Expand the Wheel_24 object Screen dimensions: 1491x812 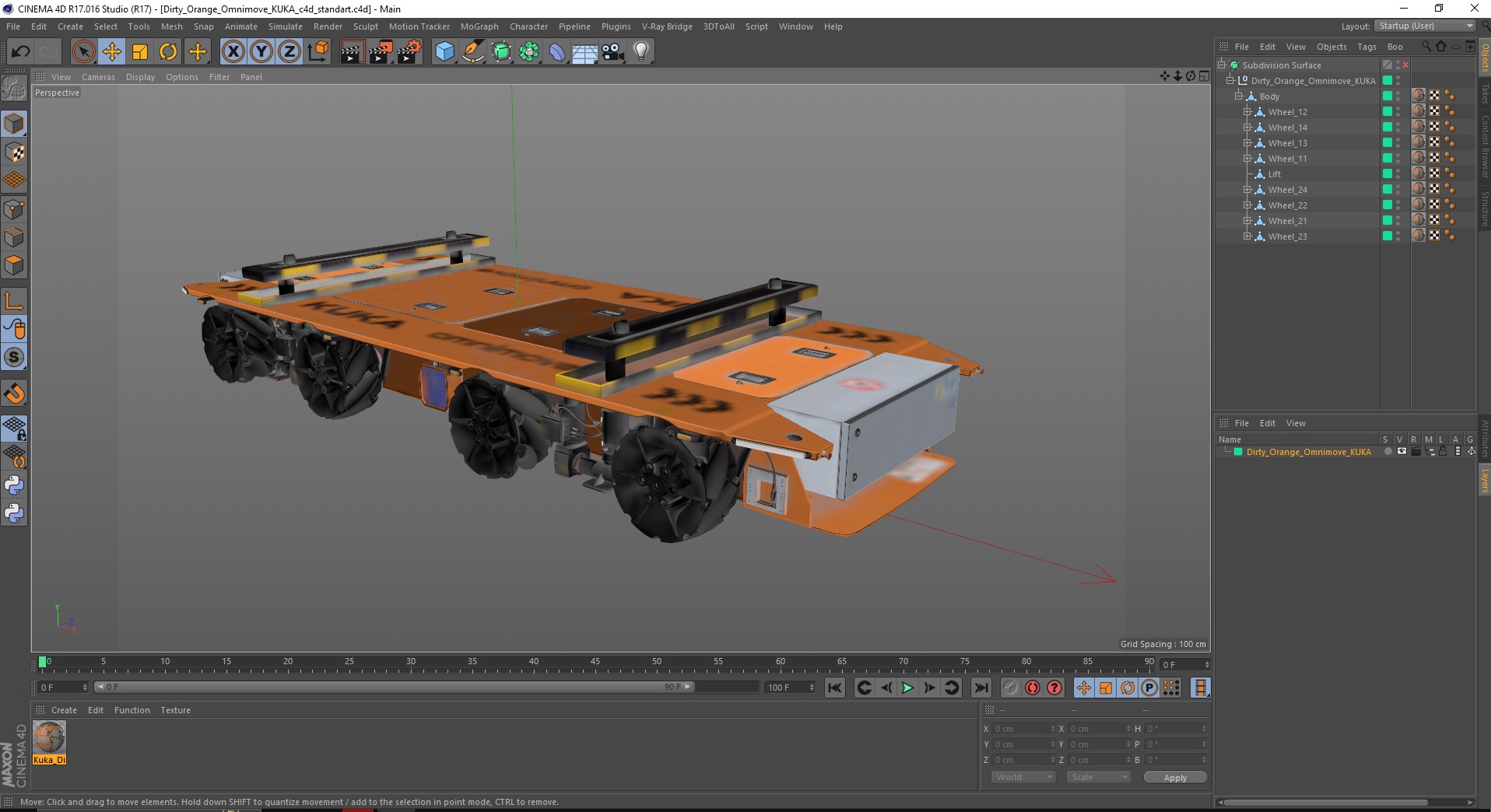tap(1247, 190)
